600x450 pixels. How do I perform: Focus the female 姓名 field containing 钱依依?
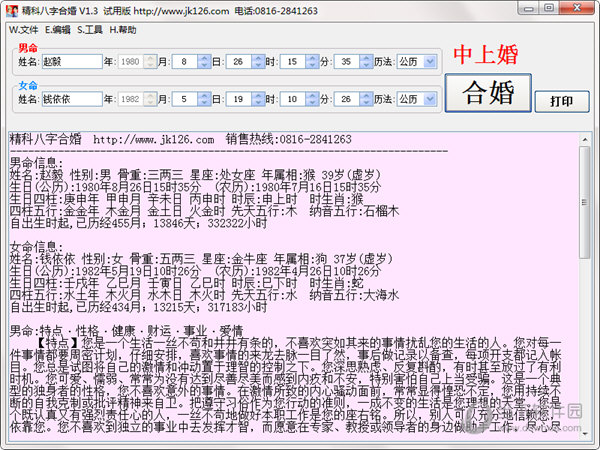tap(72, 99)
